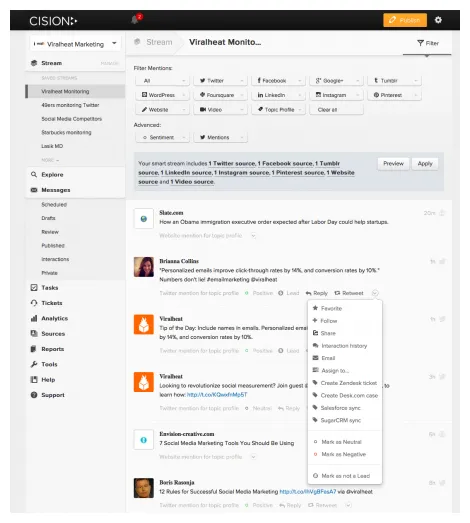Open the Viralheat Monitoring saved stream
Image resolution: width=470 pixels, height=523 pixels.
75,91
